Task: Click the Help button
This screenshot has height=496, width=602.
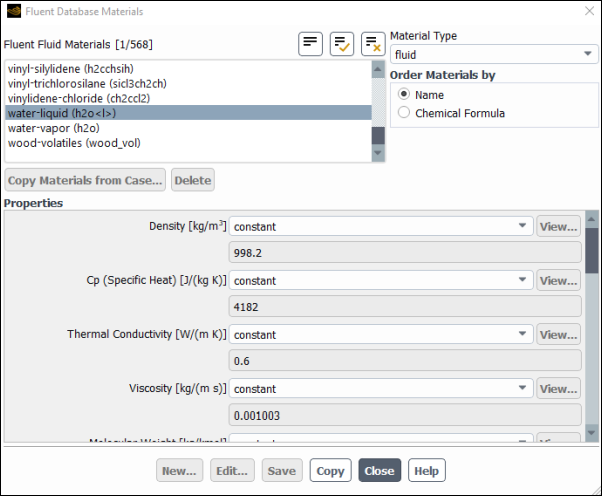Action: click(x=427, y=471)
